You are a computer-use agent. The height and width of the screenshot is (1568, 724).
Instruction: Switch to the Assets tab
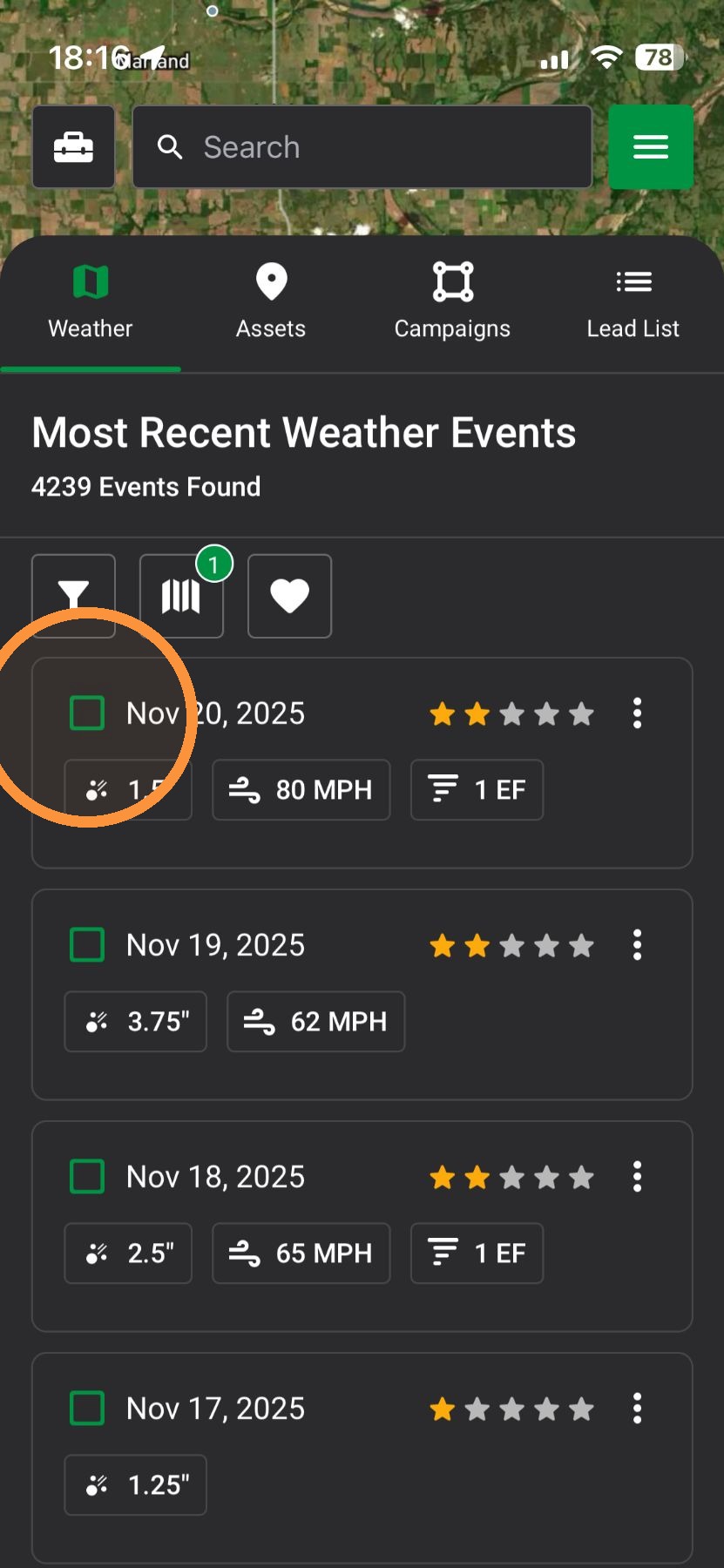(x=271, y=302)
